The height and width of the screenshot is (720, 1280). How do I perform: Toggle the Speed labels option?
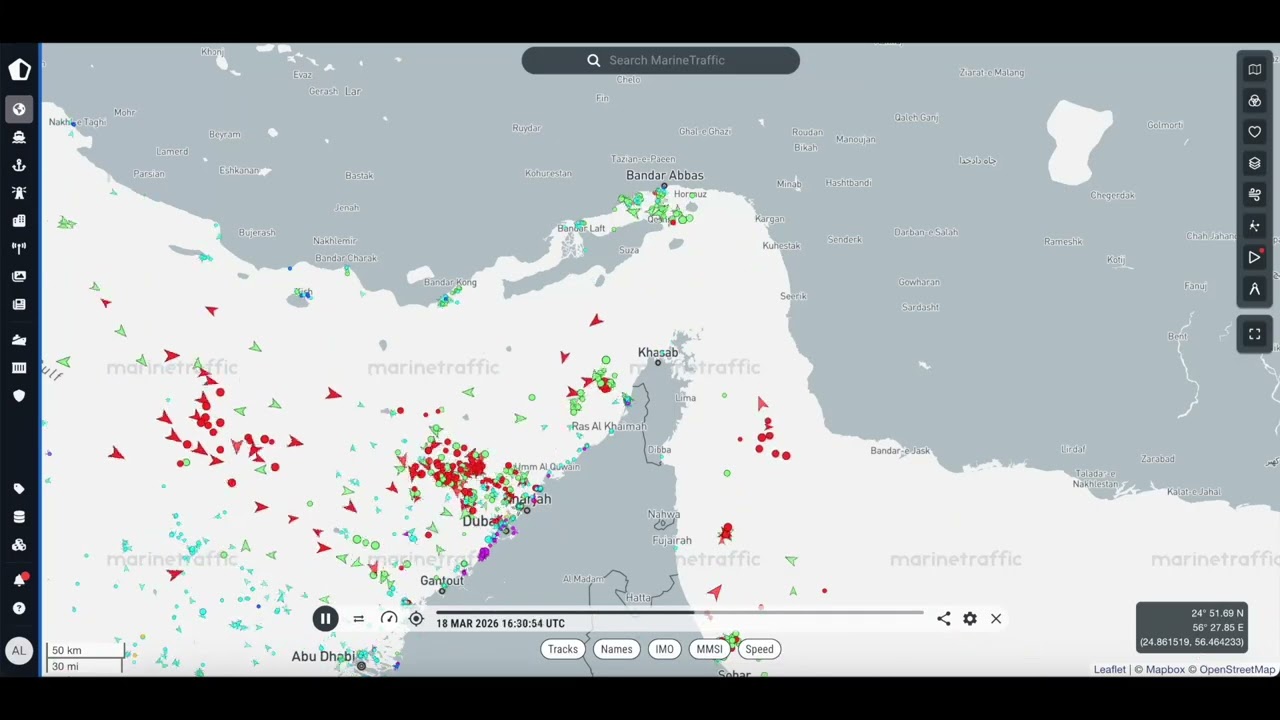coord(759,649)
